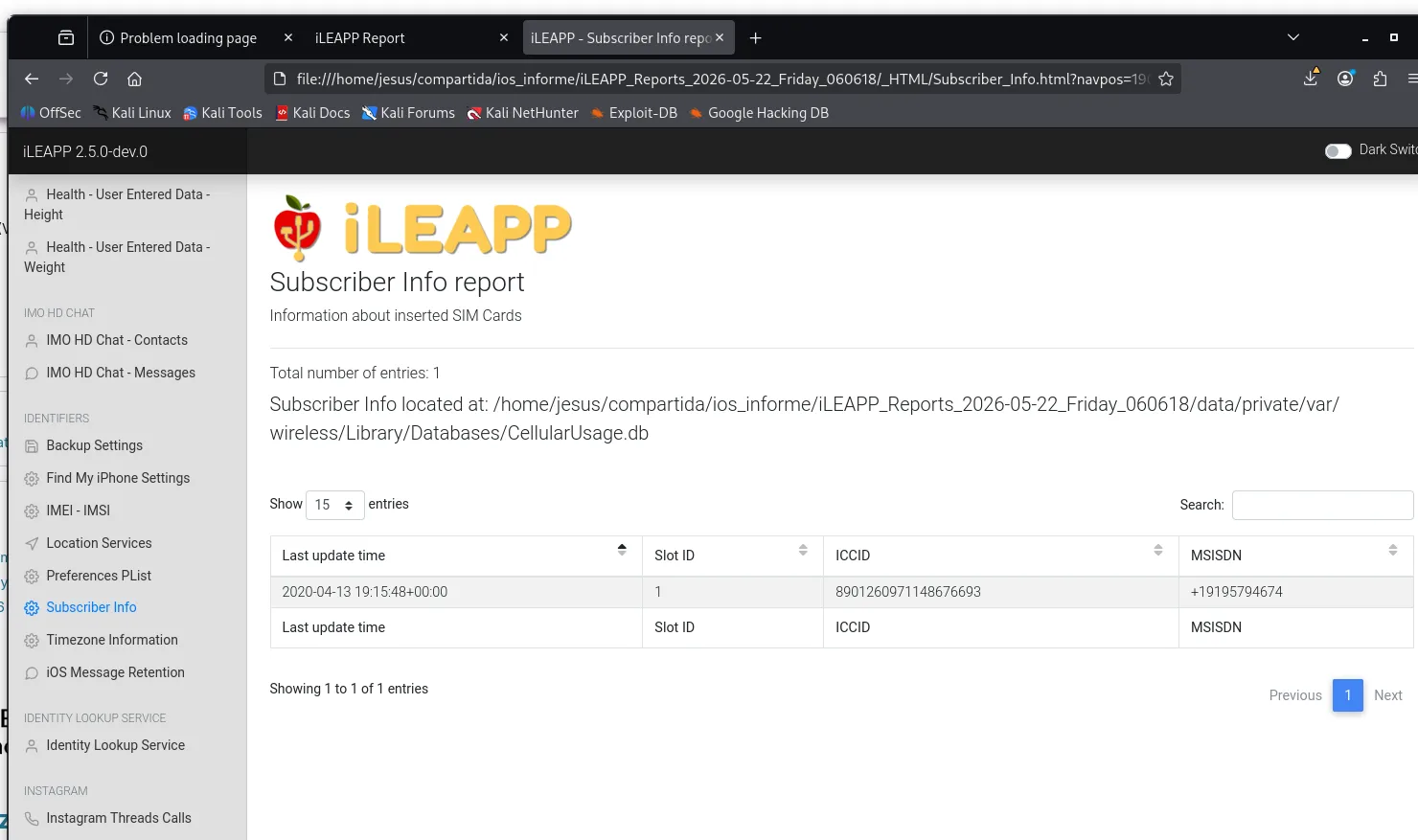Image resolution: width=1418 pixels, height=840 pixels.
Task: Sort by the MSISDN header
Action: pyautogui.click(x=1296, y=556)
